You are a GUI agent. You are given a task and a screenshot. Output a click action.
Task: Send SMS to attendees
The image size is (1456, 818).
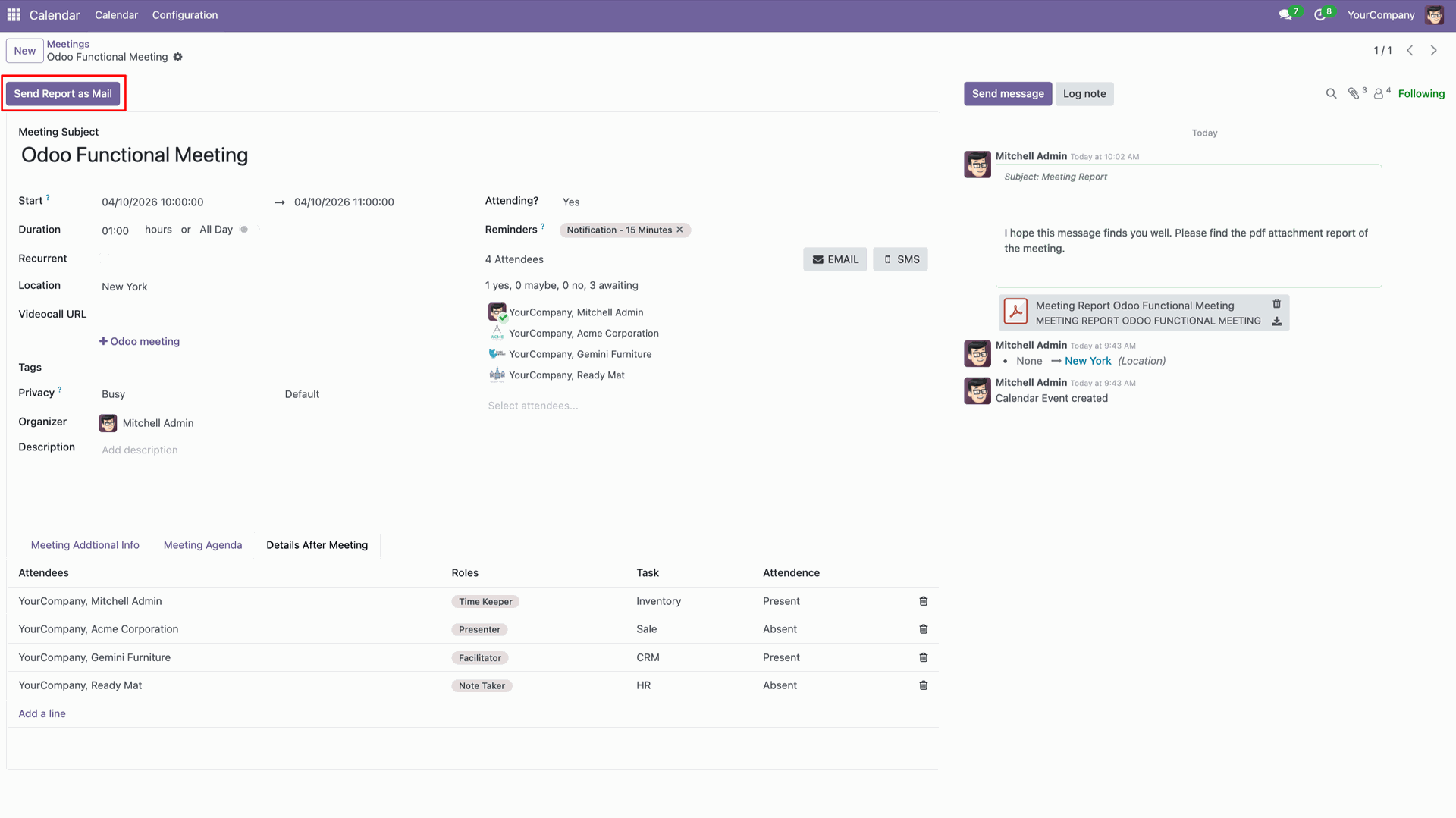pyautogui.click(x=900, y=259)
